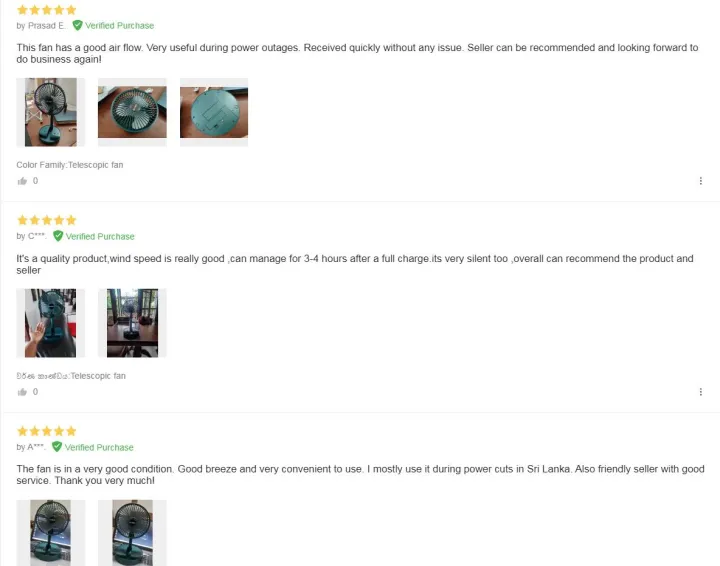Click star rating above C***'s review
The image size is (720, 566).
coord(46,220)
